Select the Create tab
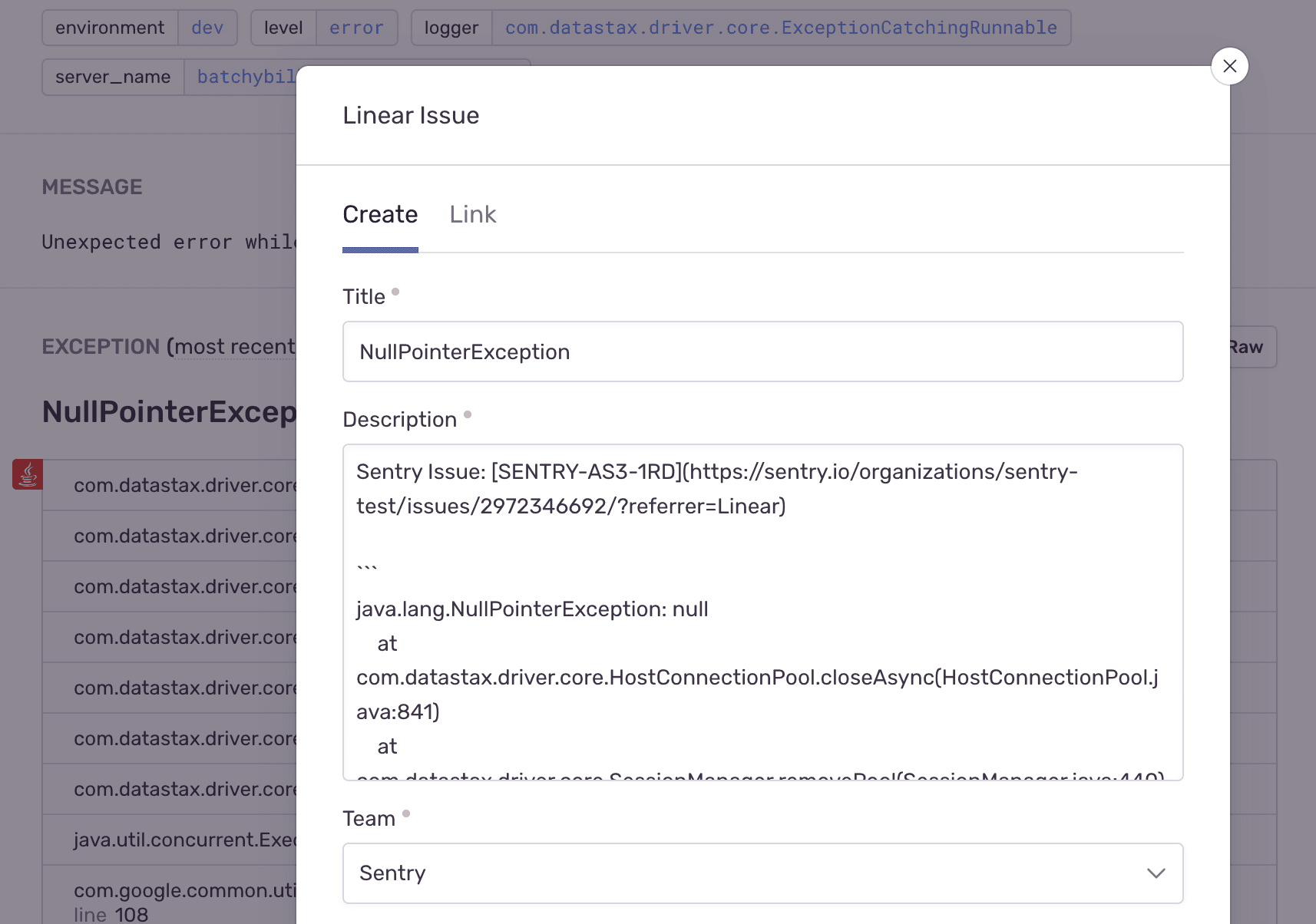Viewport: 1316px width, 924px height. [380, 215]
